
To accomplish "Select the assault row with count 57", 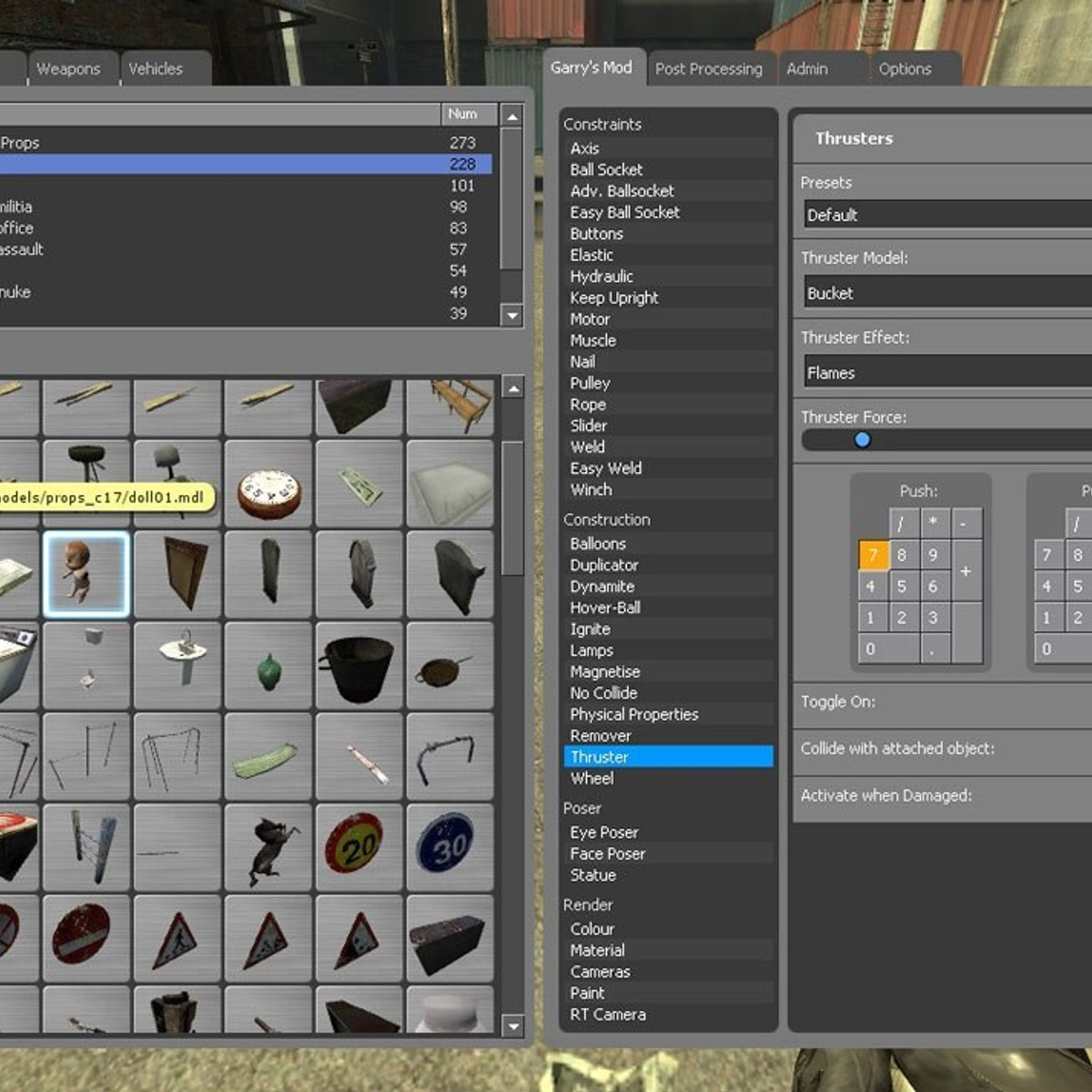I will 246,249.
